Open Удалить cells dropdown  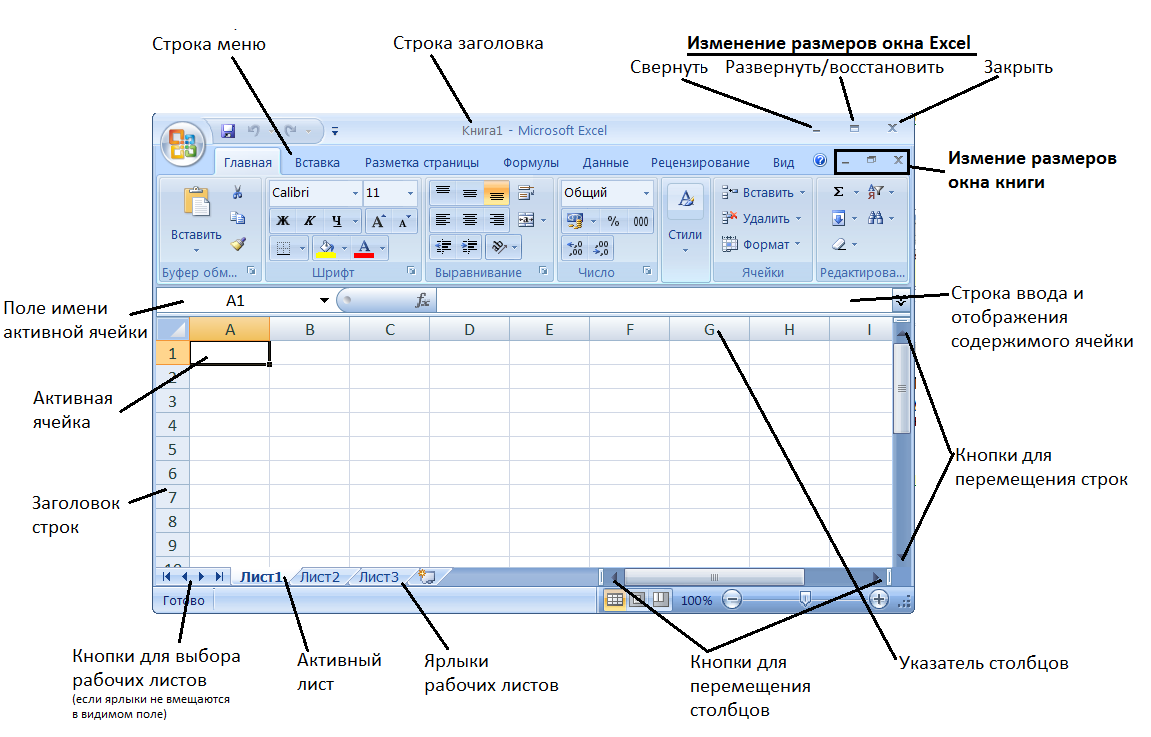coord(798,218)
